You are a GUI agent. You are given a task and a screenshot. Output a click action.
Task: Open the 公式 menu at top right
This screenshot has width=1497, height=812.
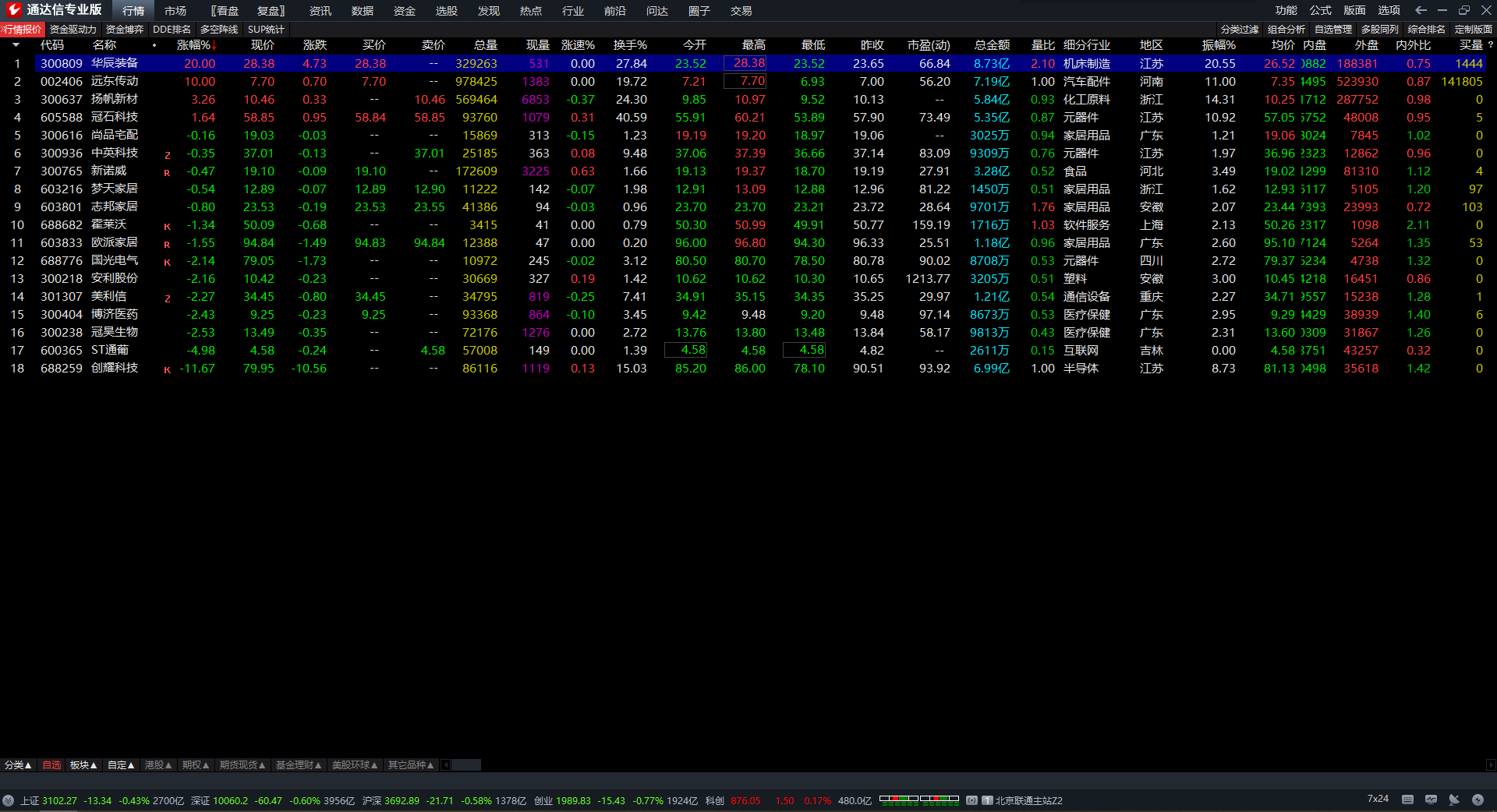click(1321, 10)
